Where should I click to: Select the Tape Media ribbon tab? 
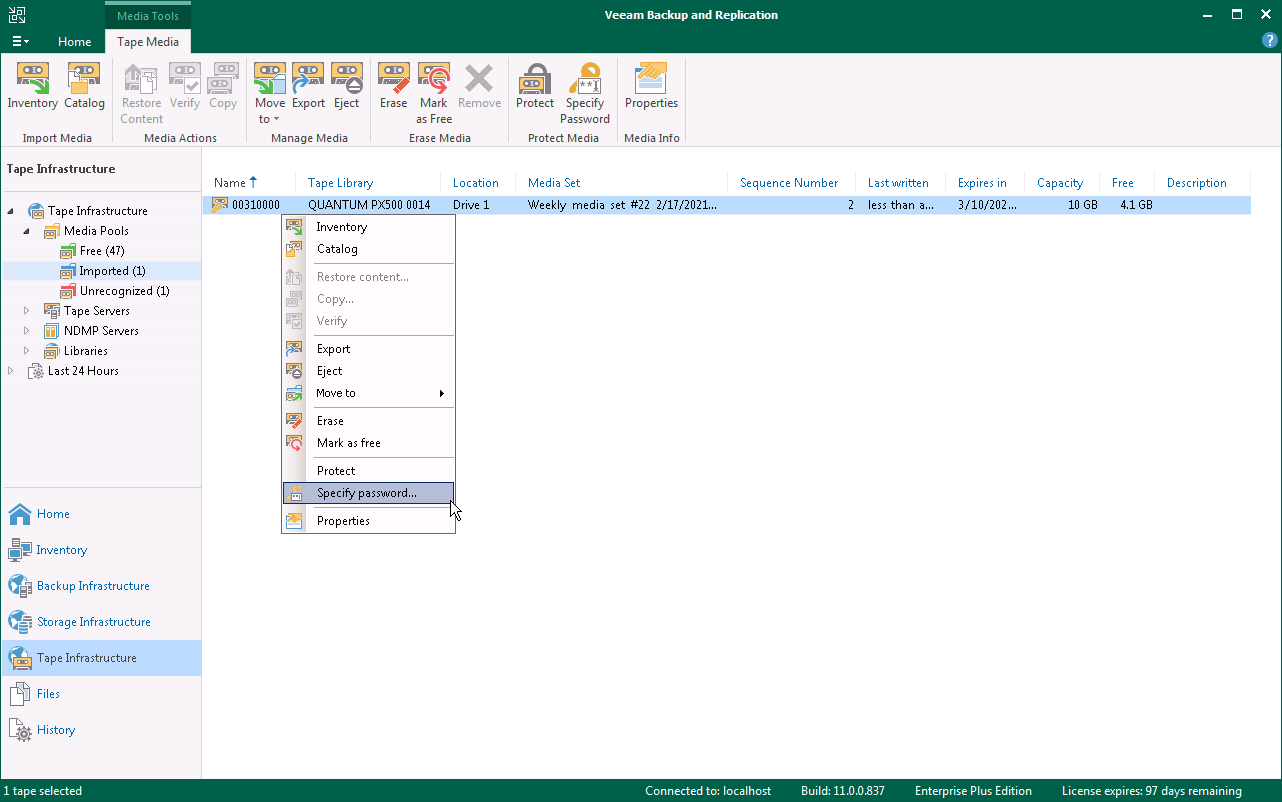tap(148, 42)
